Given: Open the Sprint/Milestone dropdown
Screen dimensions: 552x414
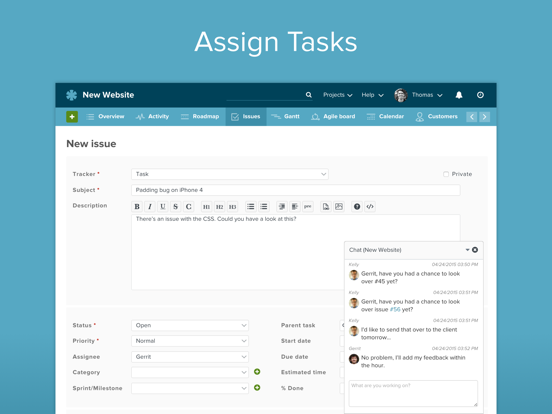Looking at the screenshot, I should pos(190,388).
